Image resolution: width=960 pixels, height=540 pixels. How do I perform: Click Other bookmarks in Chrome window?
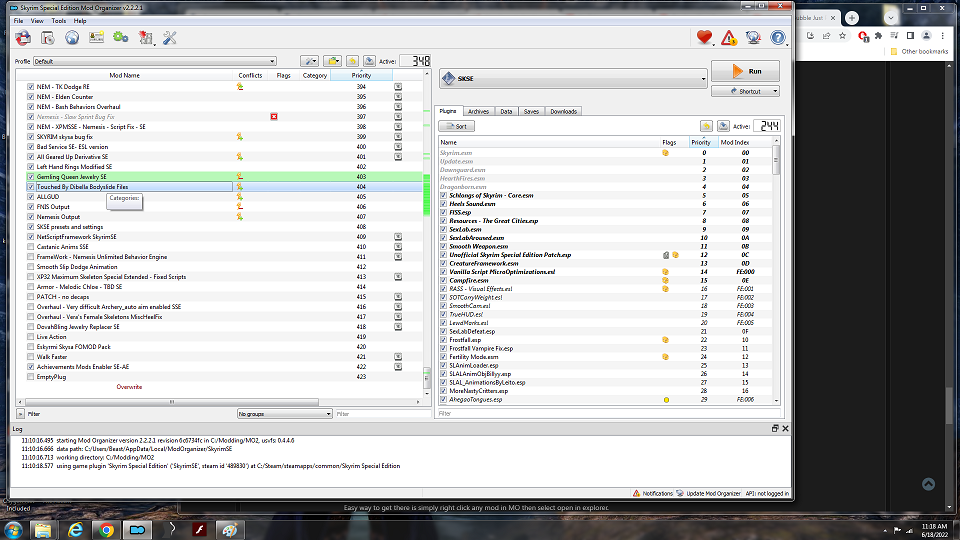coord(920,51)
